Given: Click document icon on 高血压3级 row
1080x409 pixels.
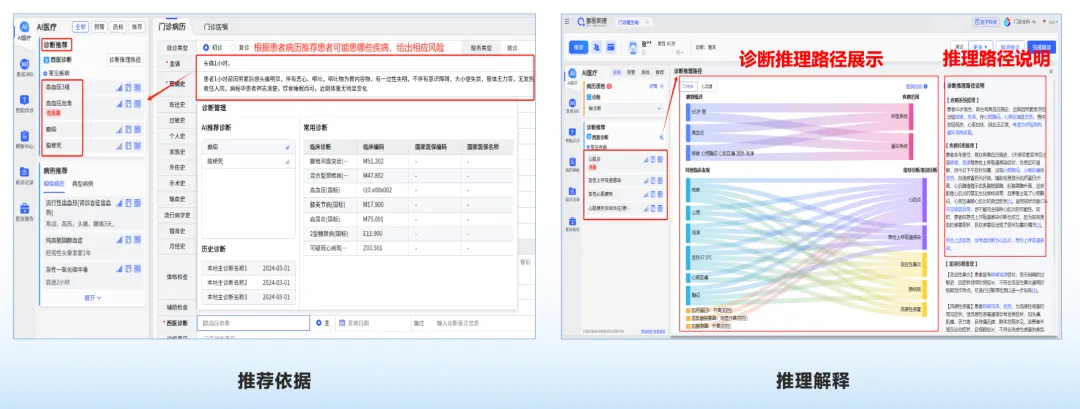Looking at the screenshot, I should click(128, 87).
